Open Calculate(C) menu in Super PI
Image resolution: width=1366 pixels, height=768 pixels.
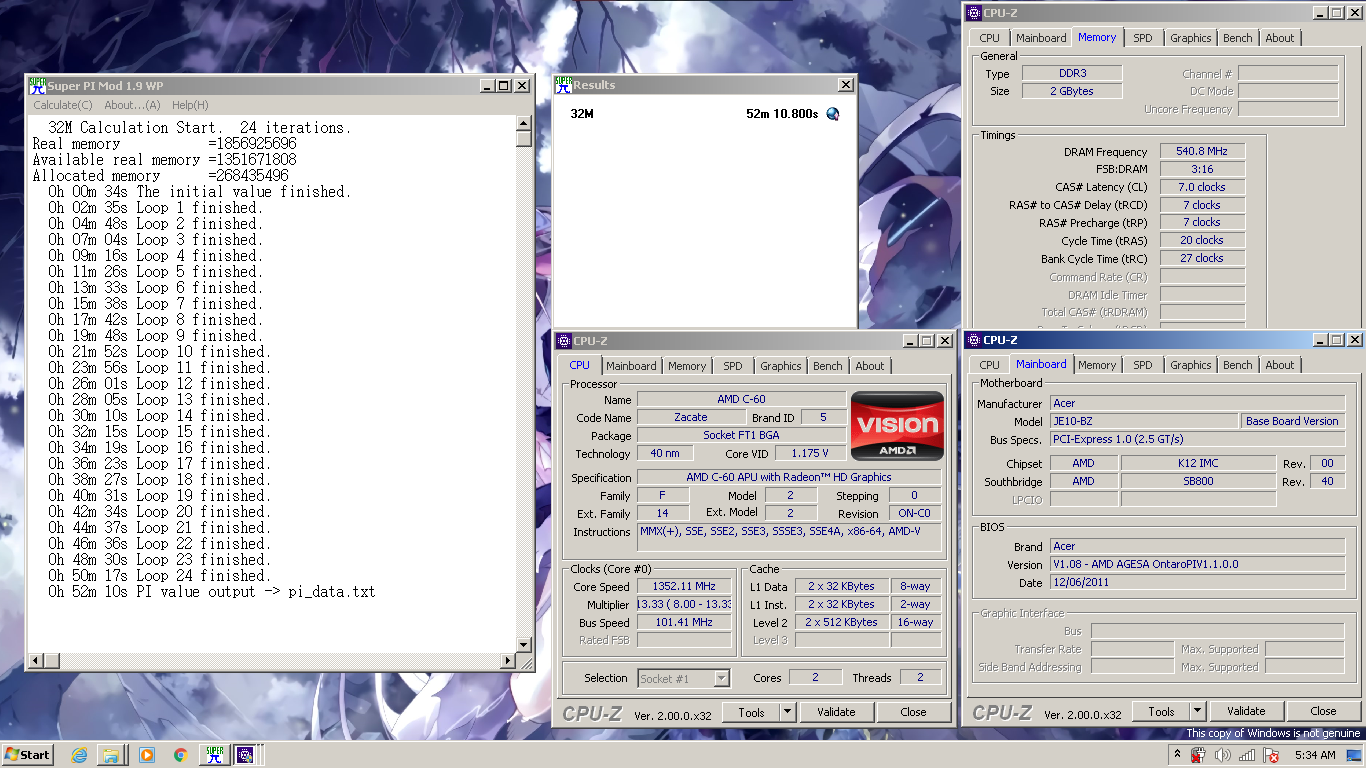63,105
